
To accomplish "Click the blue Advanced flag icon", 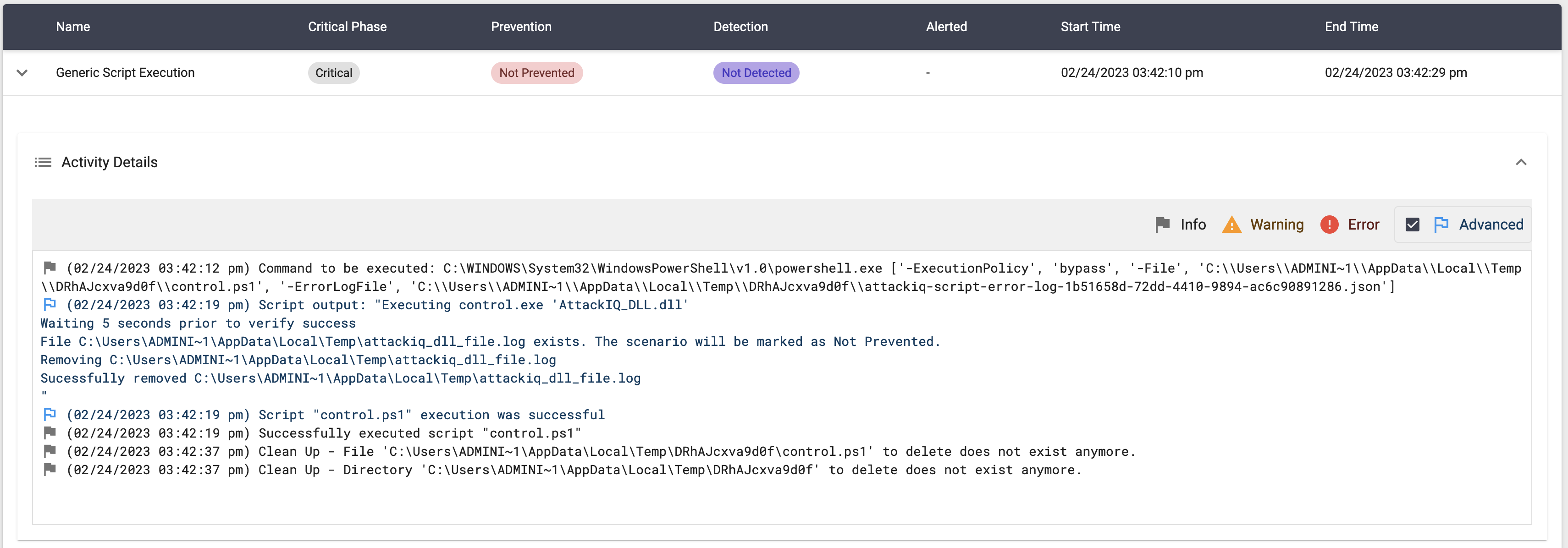I will (1441, 225).
